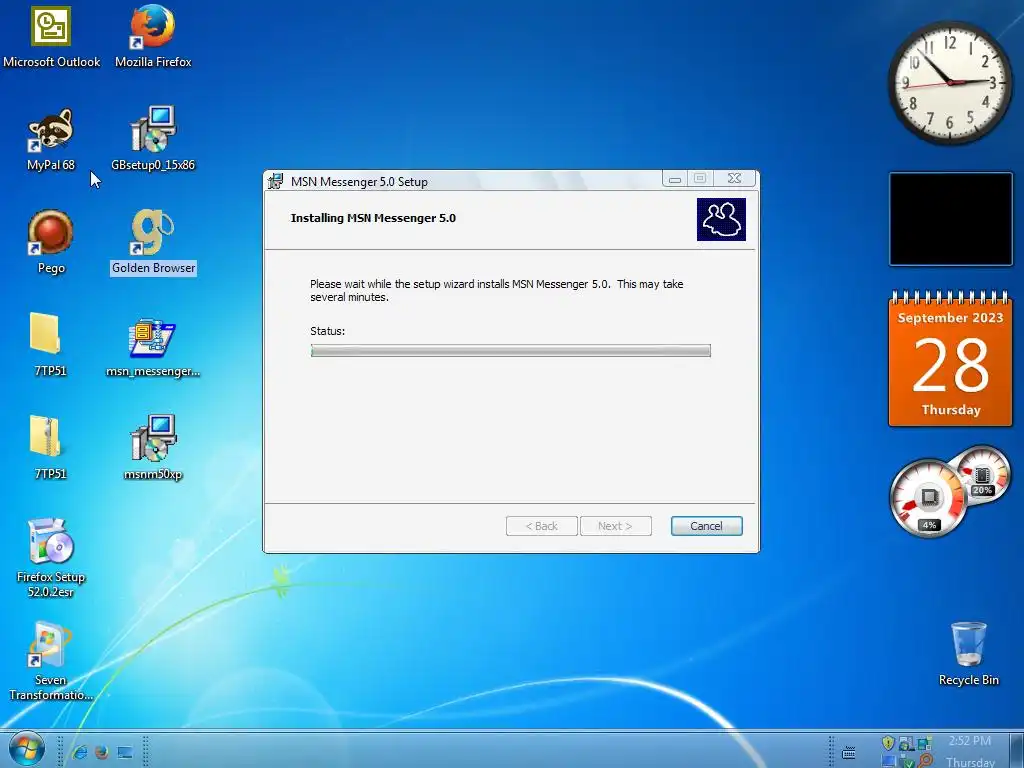1024x768 pixels.
Task: Click the 'Status:' label
Action: (x=328, y=331)
